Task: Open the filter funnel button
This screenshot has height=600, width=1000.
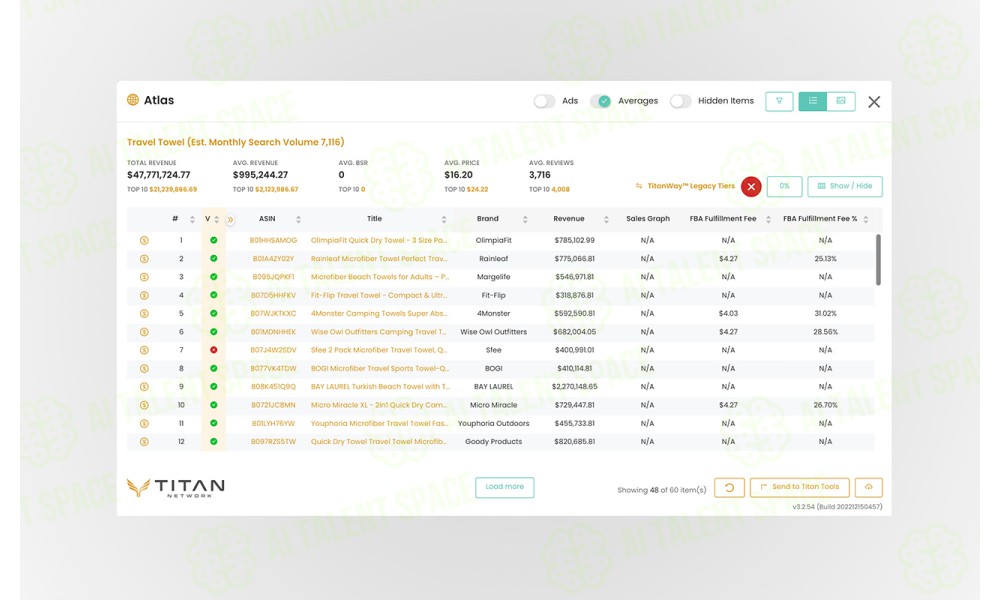Action: [779, 101]
